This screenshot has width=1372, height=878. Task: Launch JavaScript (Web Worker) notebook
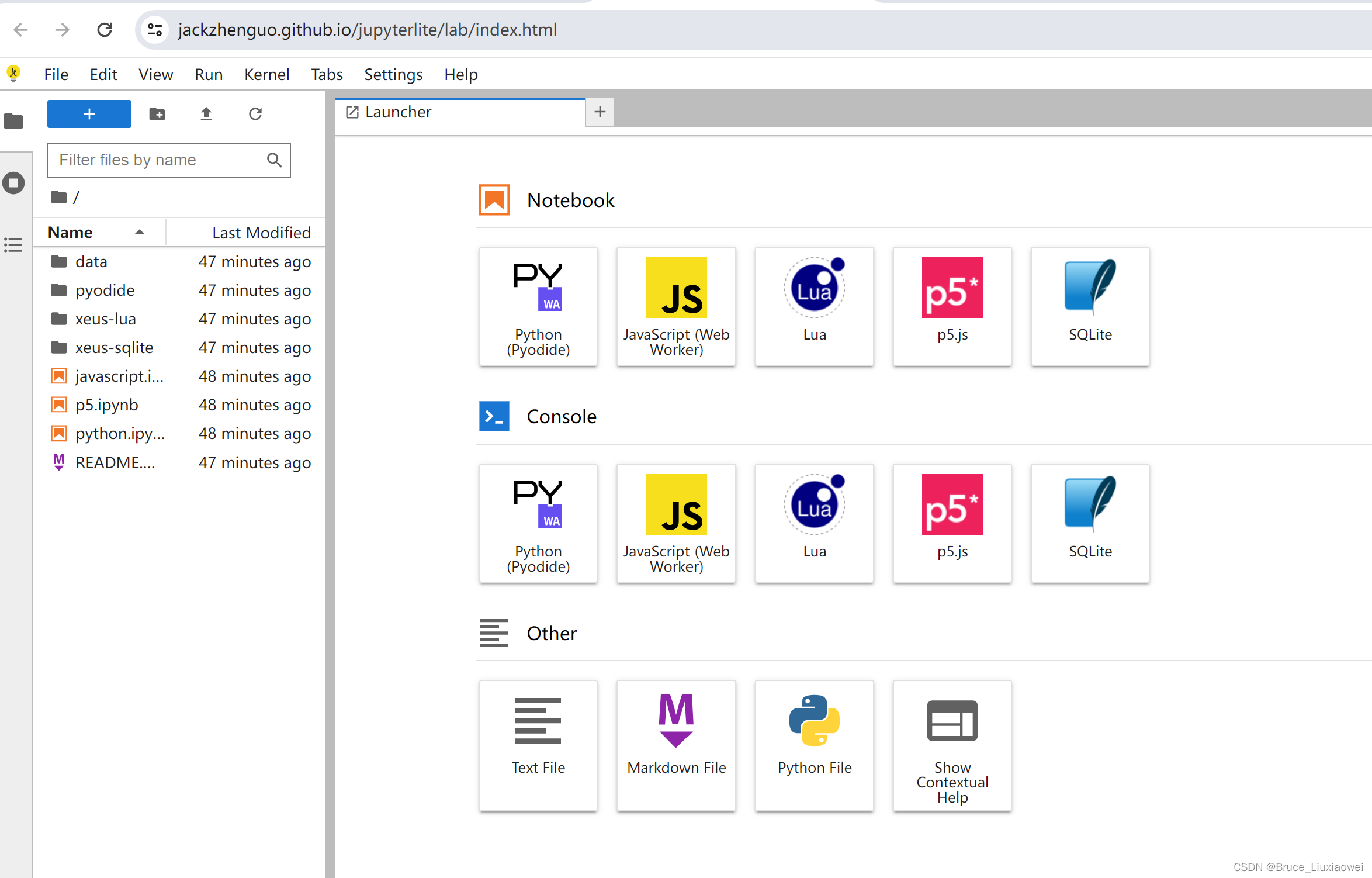pyautogui.click(x=676, y=307)
